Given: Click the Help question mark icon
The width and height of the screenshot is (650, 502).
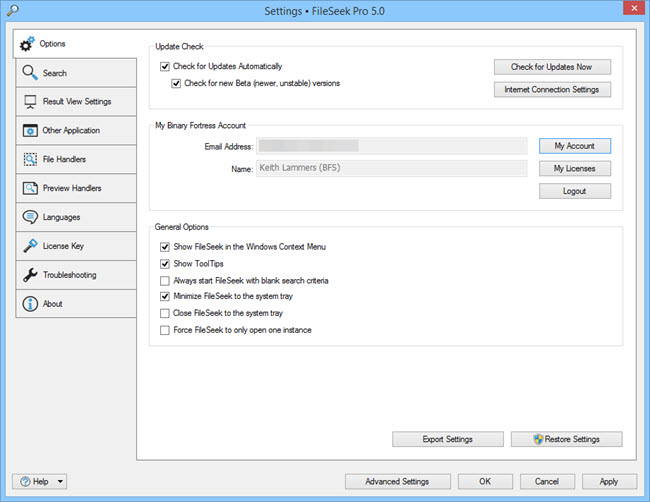Looking at the screenshot, I should coord(25,481).
